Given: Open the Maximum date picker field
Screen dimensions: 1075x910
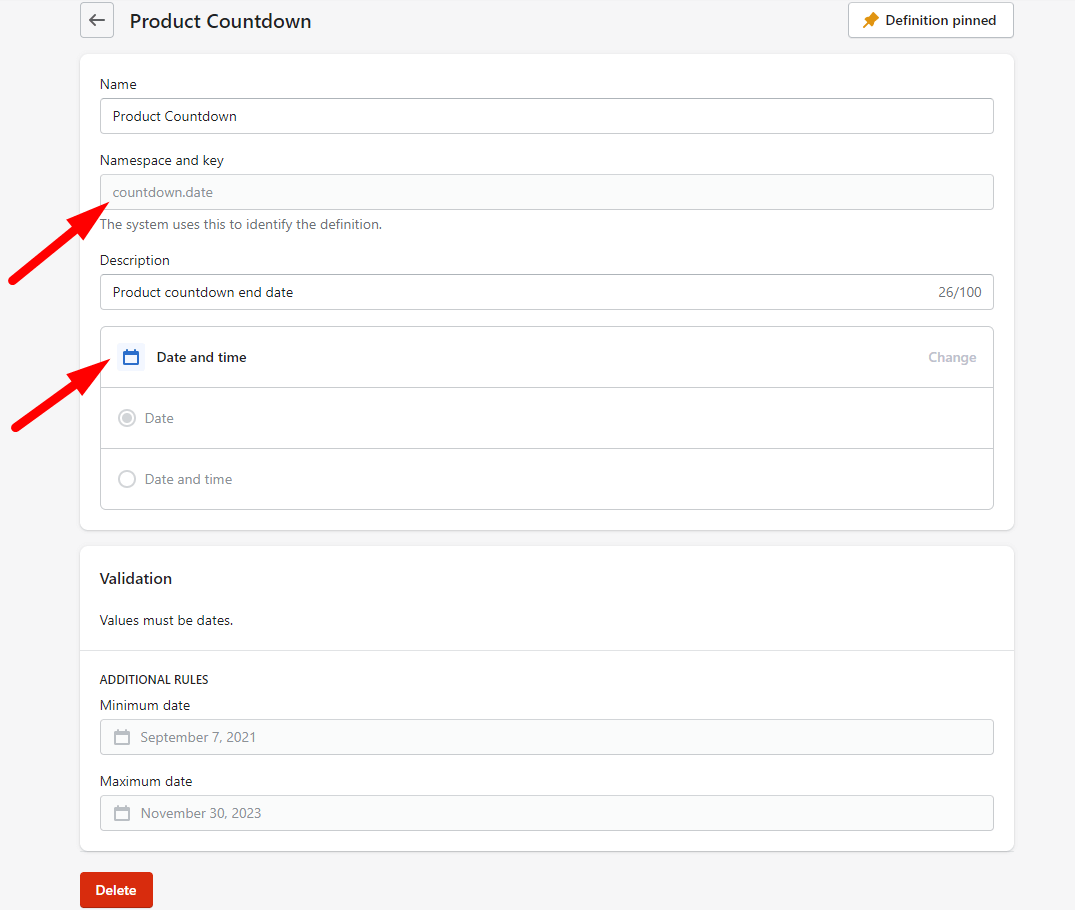Looking at the screenshot, I should (x=546, y=813).
